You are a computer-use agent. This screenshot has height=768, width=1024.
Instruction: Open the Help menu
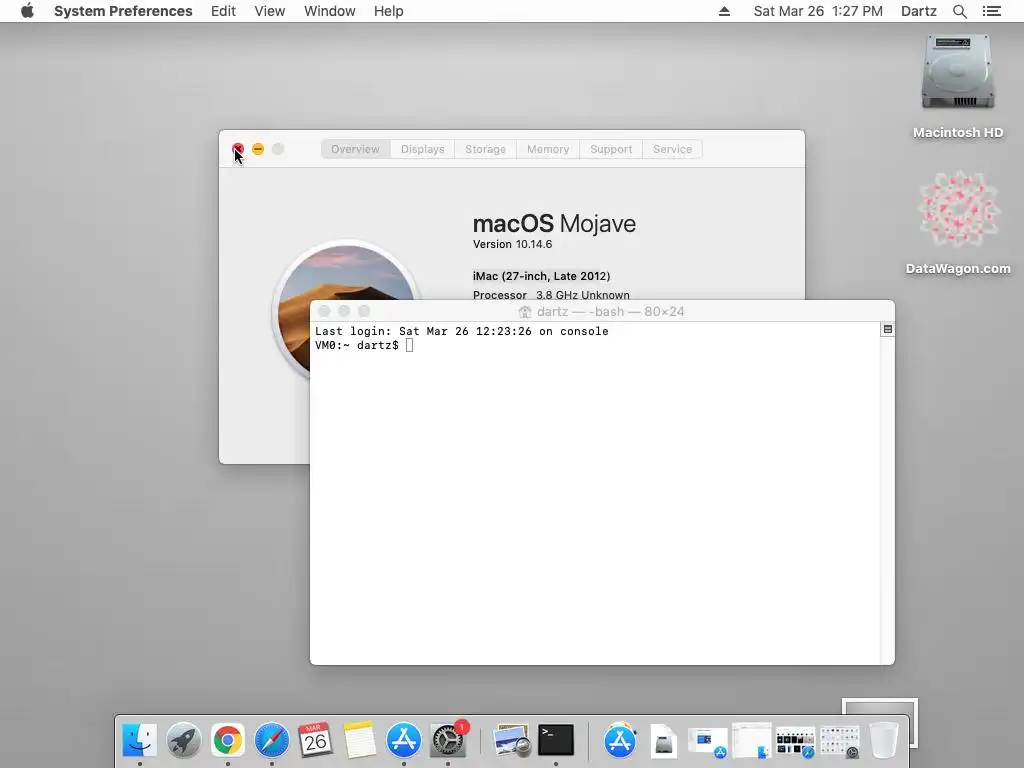click(x=389, y=11)
